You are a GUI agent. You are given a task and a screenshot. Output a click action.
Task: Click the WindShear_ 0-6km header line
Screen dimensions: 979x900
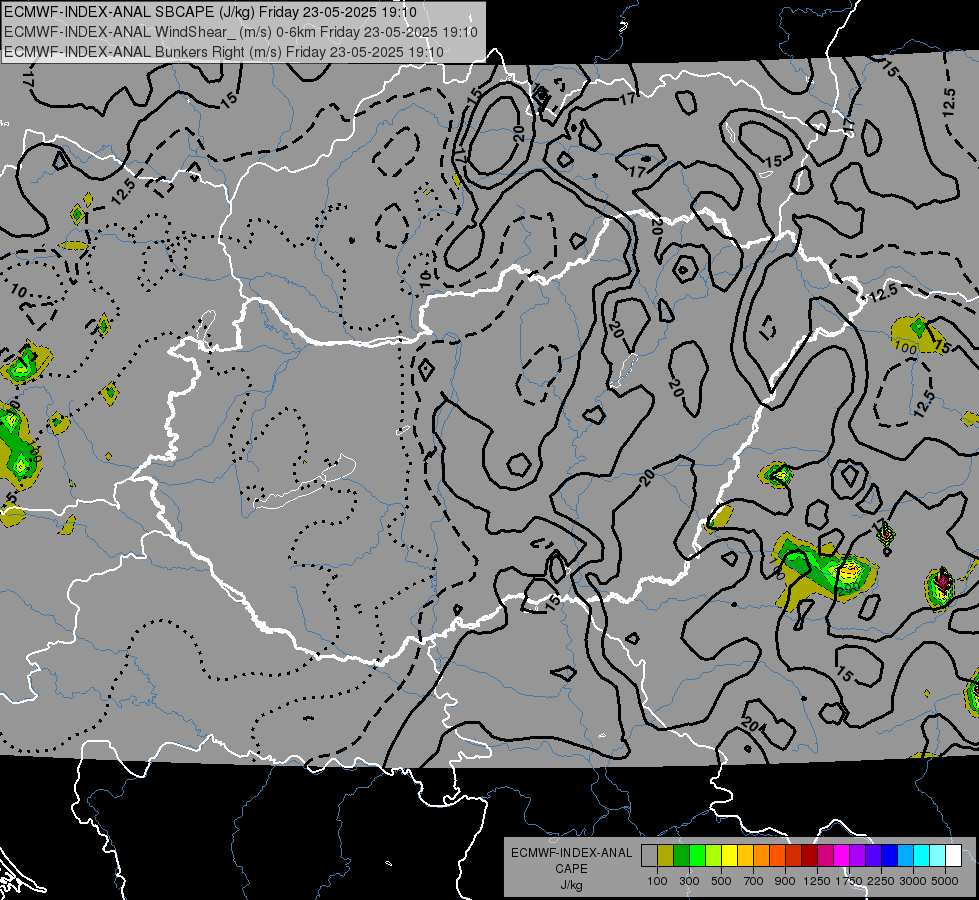[x=241, y=32]
